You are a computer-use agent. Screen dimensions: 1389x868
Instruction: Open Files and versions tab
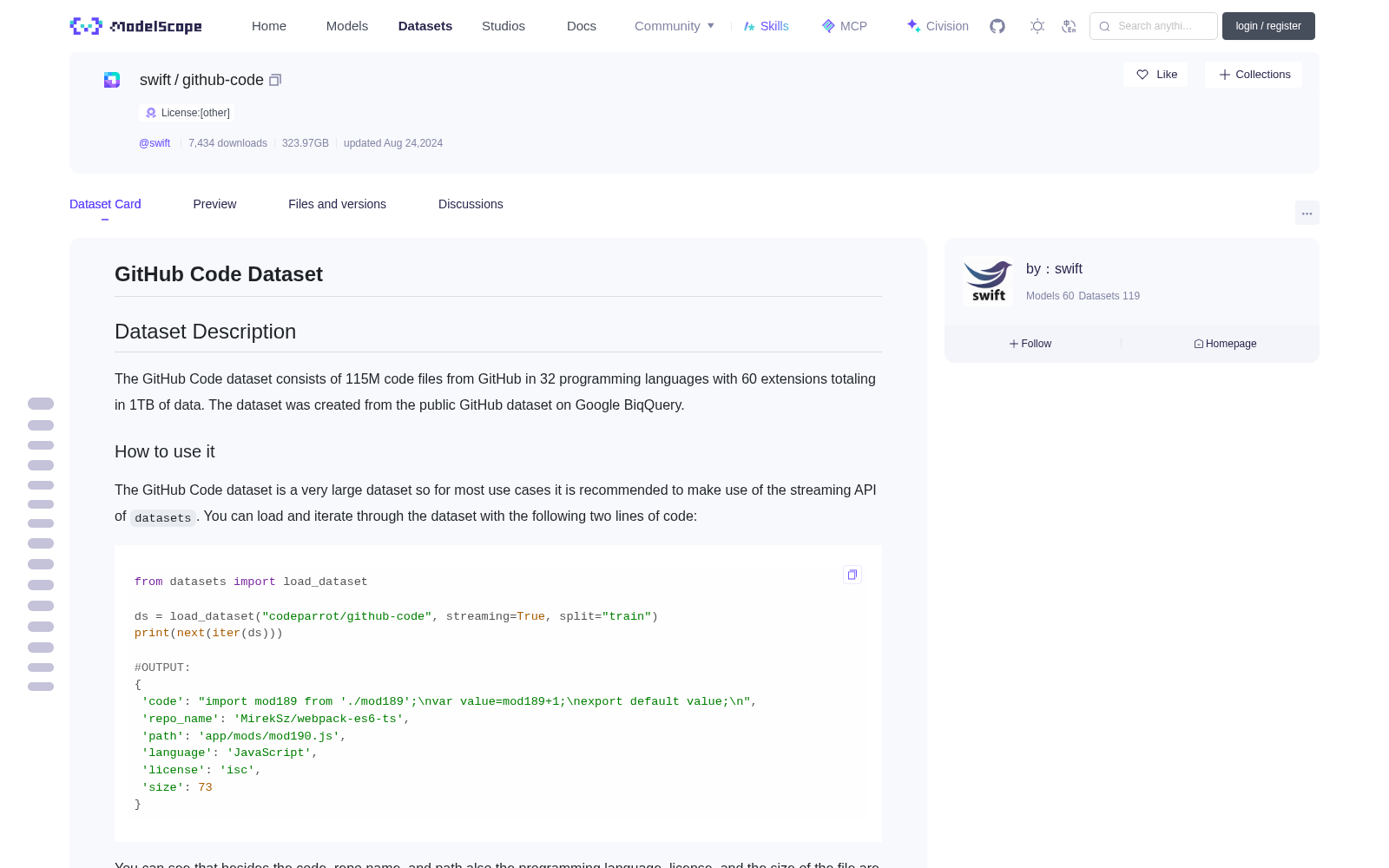pos(337,204)
